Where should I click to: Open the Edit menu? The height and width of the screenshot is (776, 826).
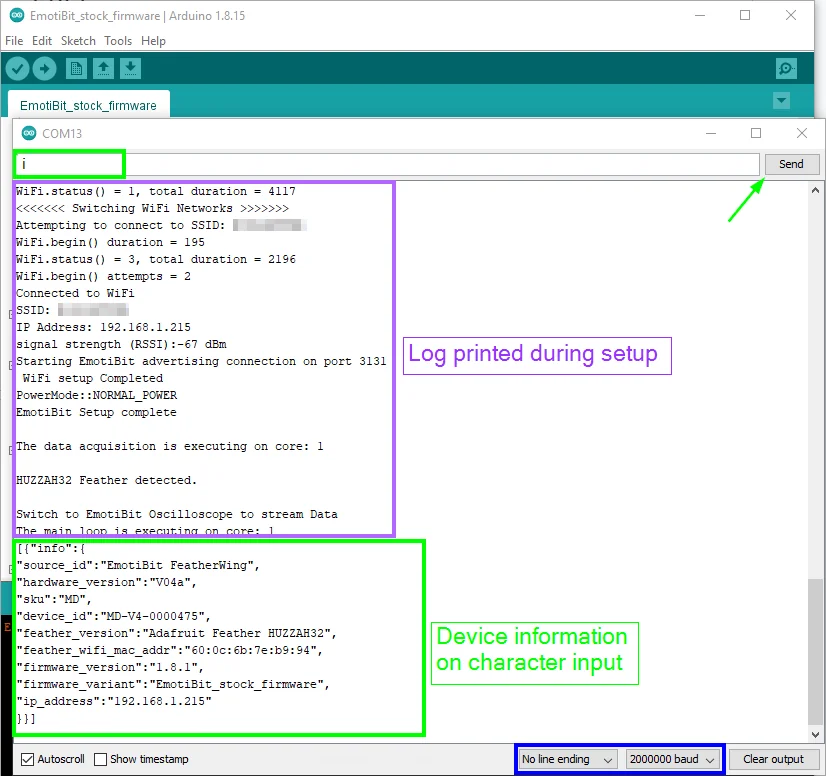point(42,41)
